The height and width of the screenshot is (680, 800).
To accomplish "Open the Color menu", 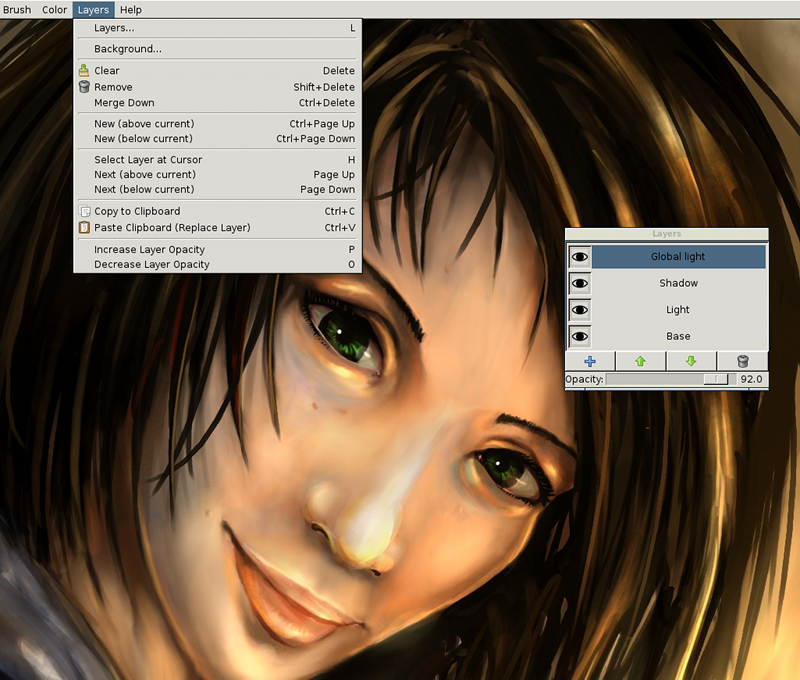I will click(54, 10).
